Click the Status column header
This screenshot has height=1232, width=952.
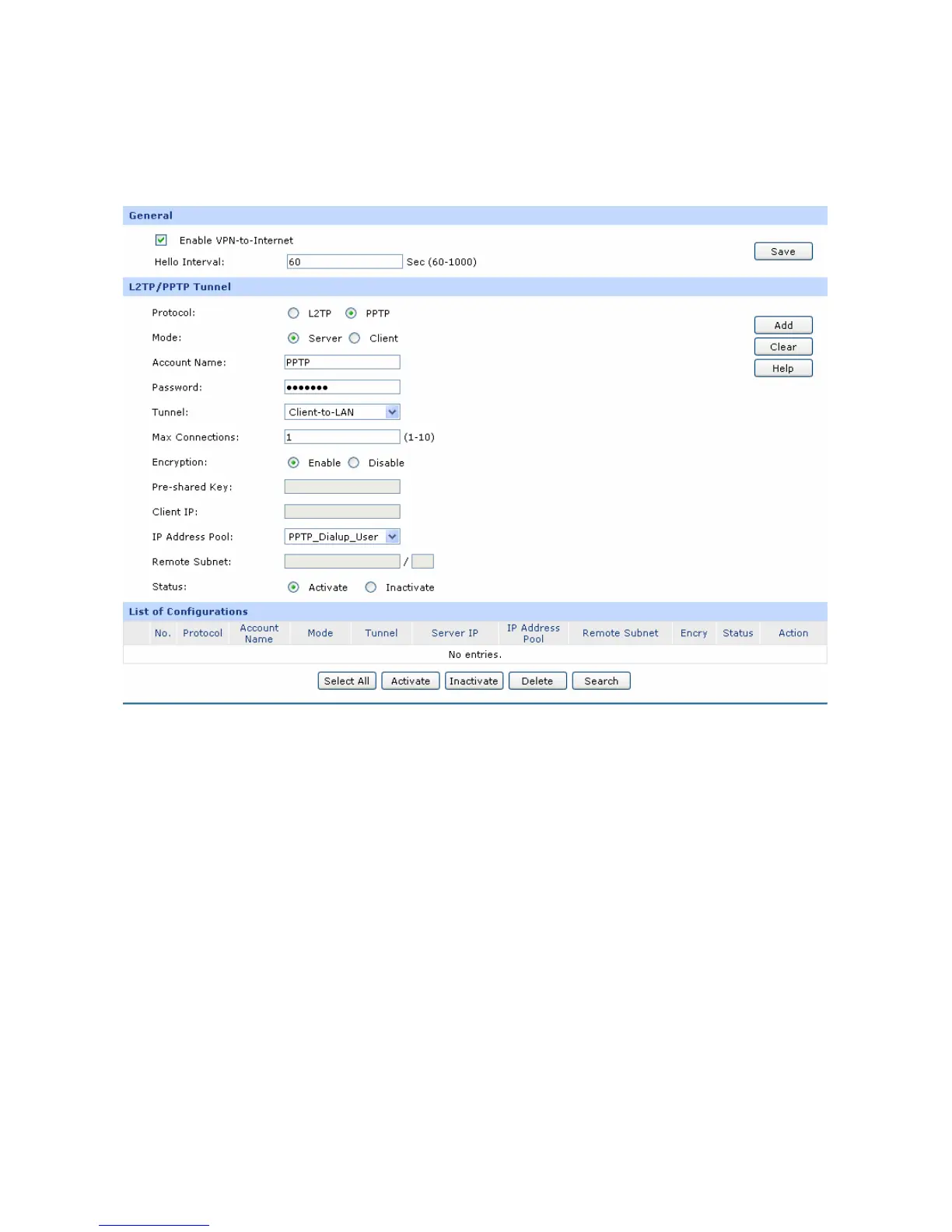coord(738,633)
